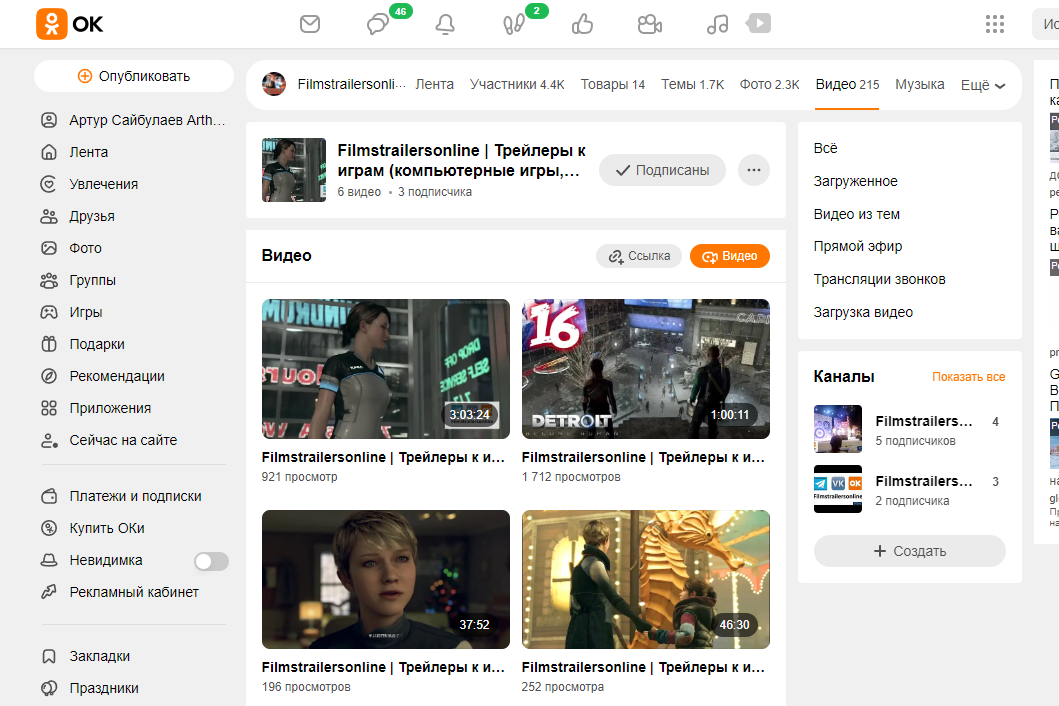Switch to Темы 1.7K tab
This screenshot has width=1059, height=706.
pyautogui.click(x=692, y=84)
